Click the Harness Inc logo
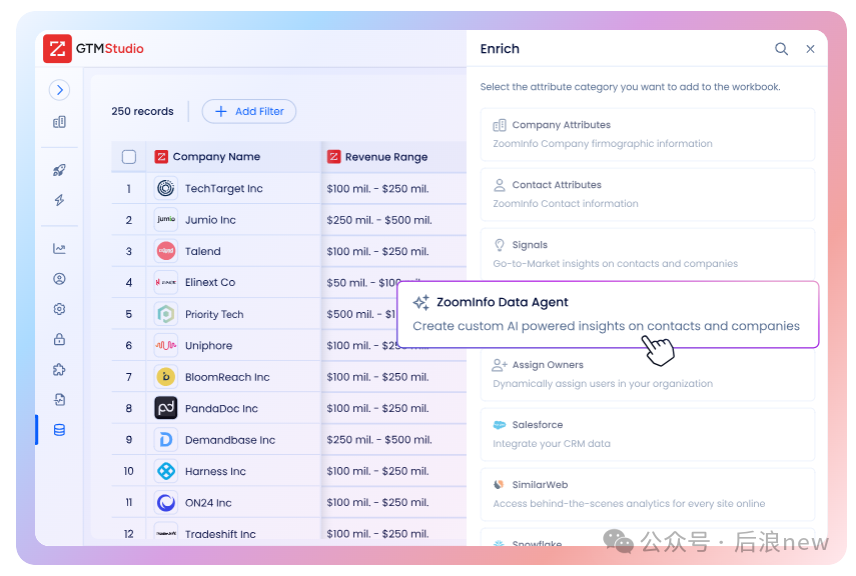Viewport: 856px width, 576px height. point(166,471)
